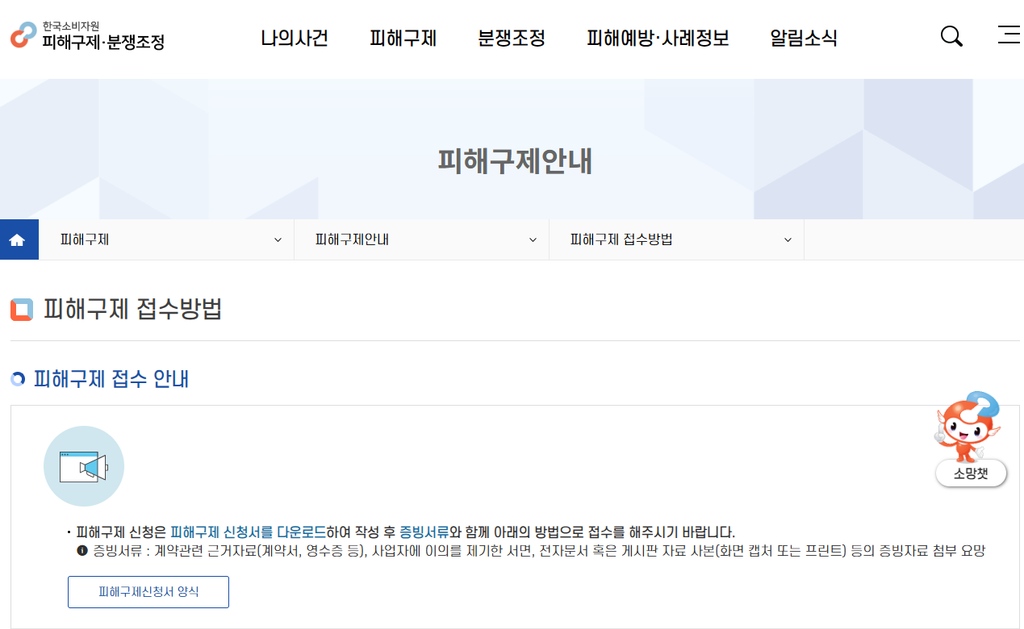Expand the 피해구제 breadcrumb dropdown

tap(167, 240)
